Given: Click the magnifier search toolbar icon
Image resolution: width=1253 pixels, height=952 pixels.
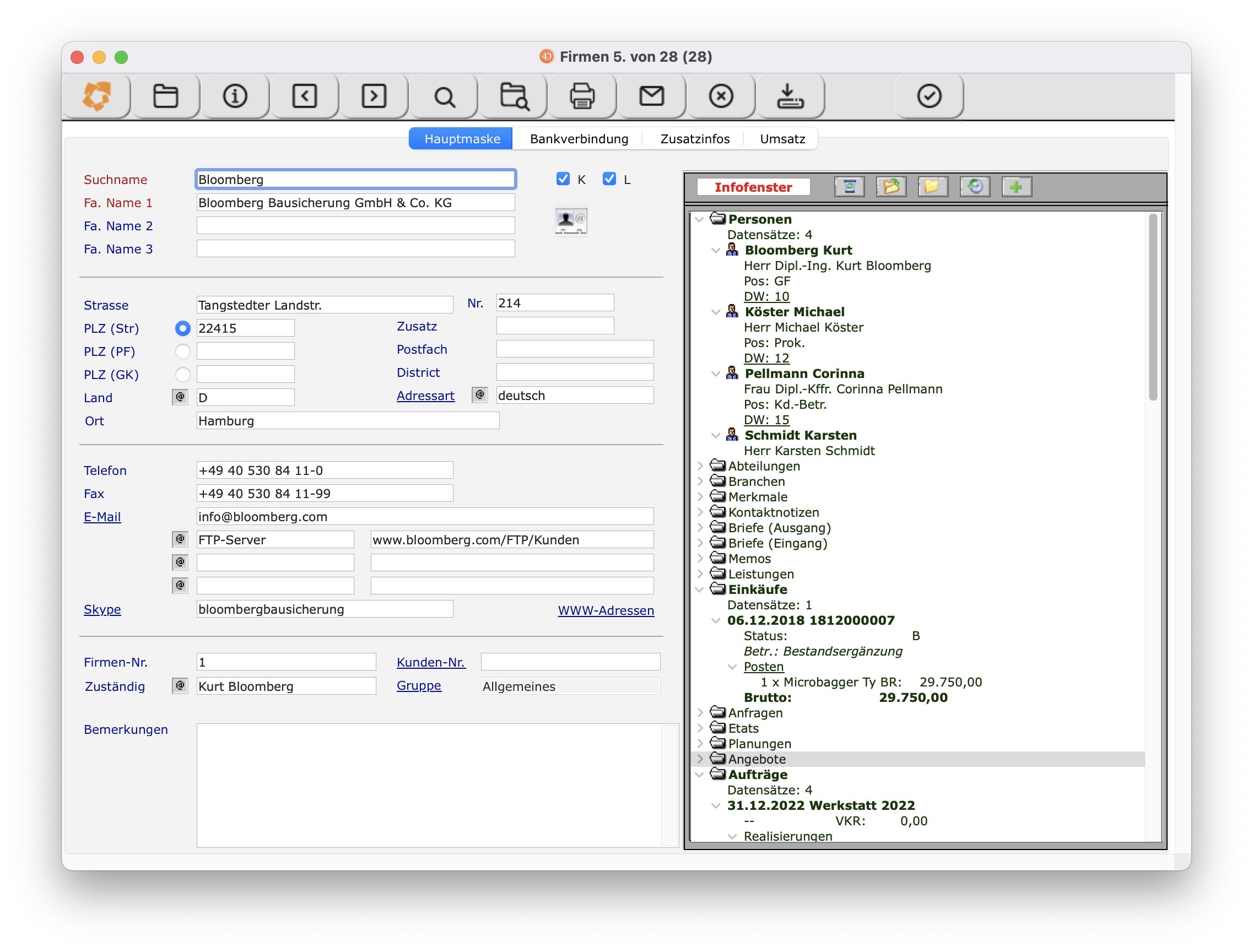Looking at the screenshot, I should pos(444,97).
